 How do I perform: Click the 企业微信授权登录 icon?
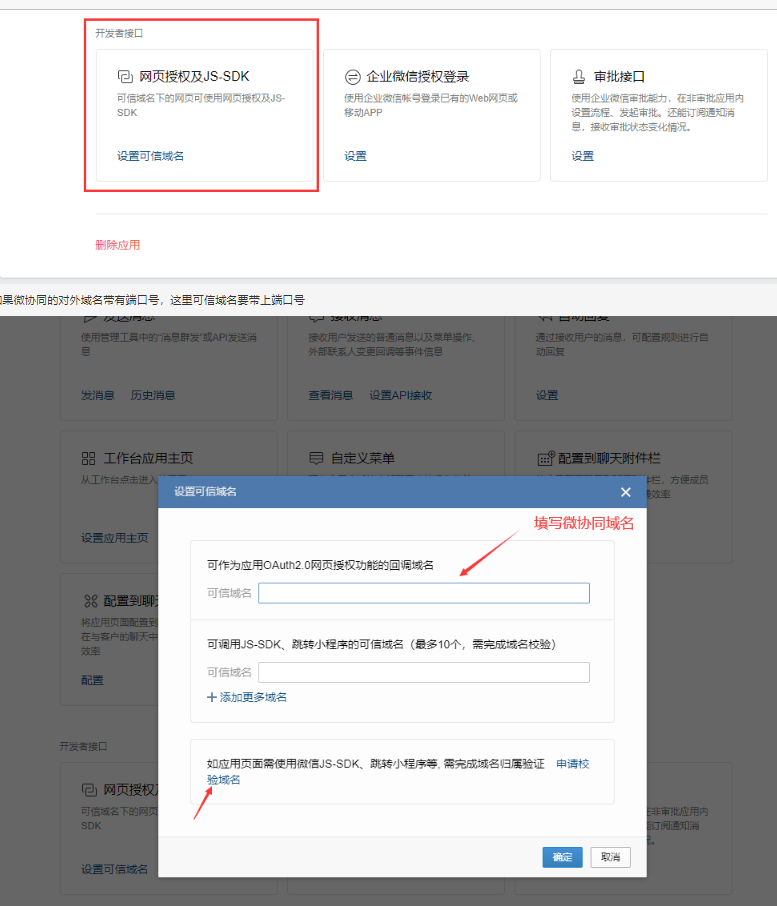point(352,76)
